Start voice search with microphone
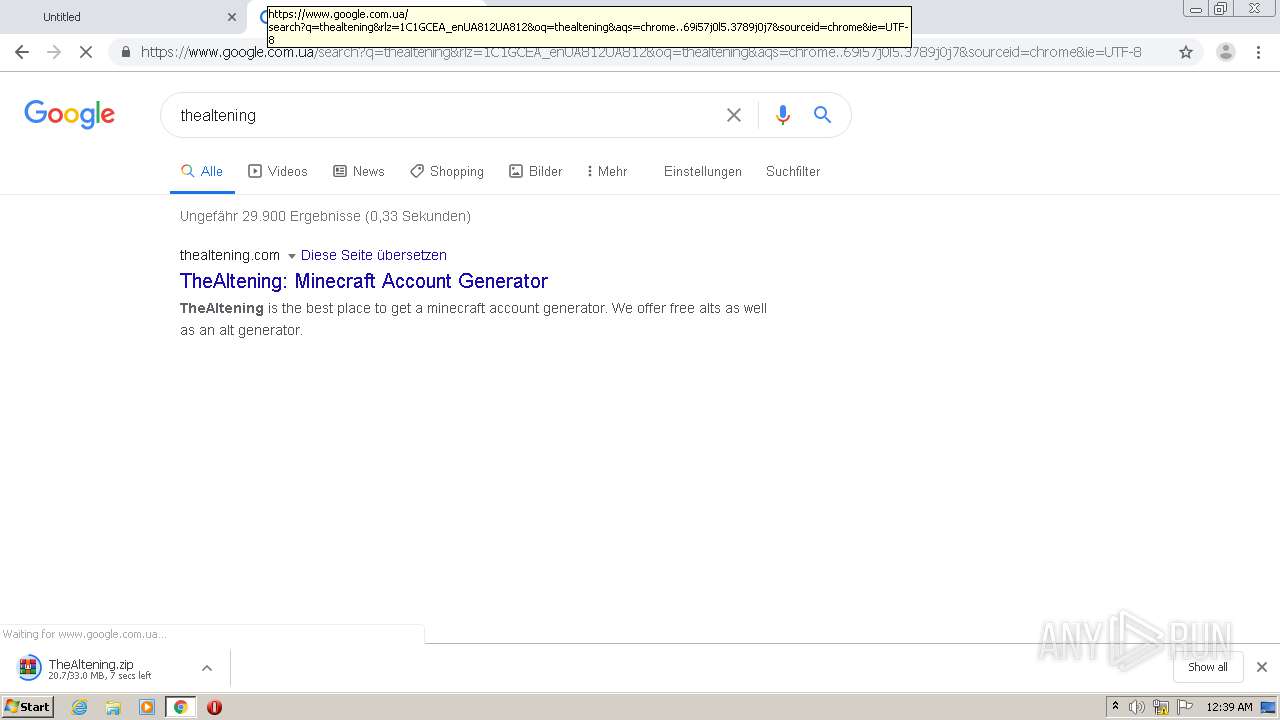Viewport: 1280px width, 720px height. point(783,115)
